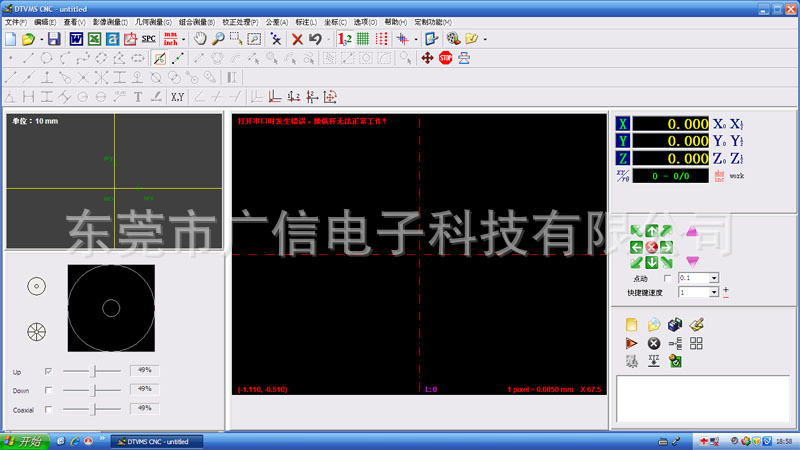
Task: Click the Excel export icon
Action: point(95,39)
